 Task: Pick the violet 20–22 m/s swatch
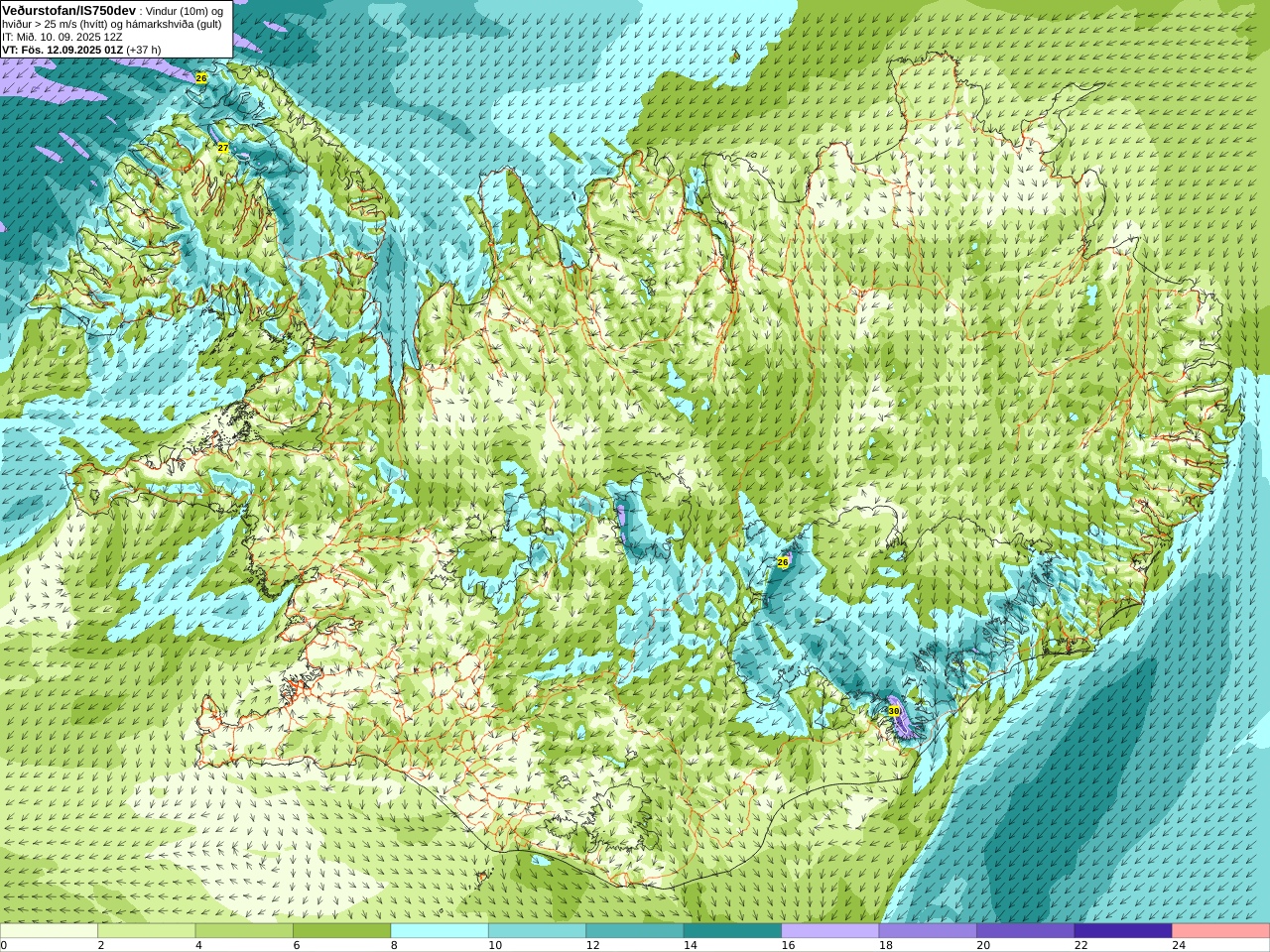pos(1026,931)
